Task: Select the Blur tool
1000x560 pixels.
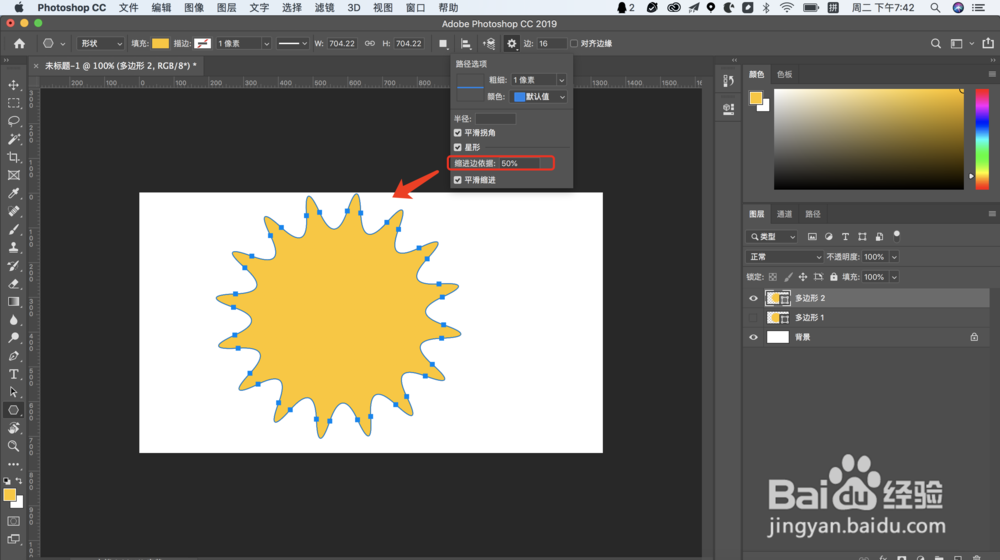Action: [x=13, y=320]
